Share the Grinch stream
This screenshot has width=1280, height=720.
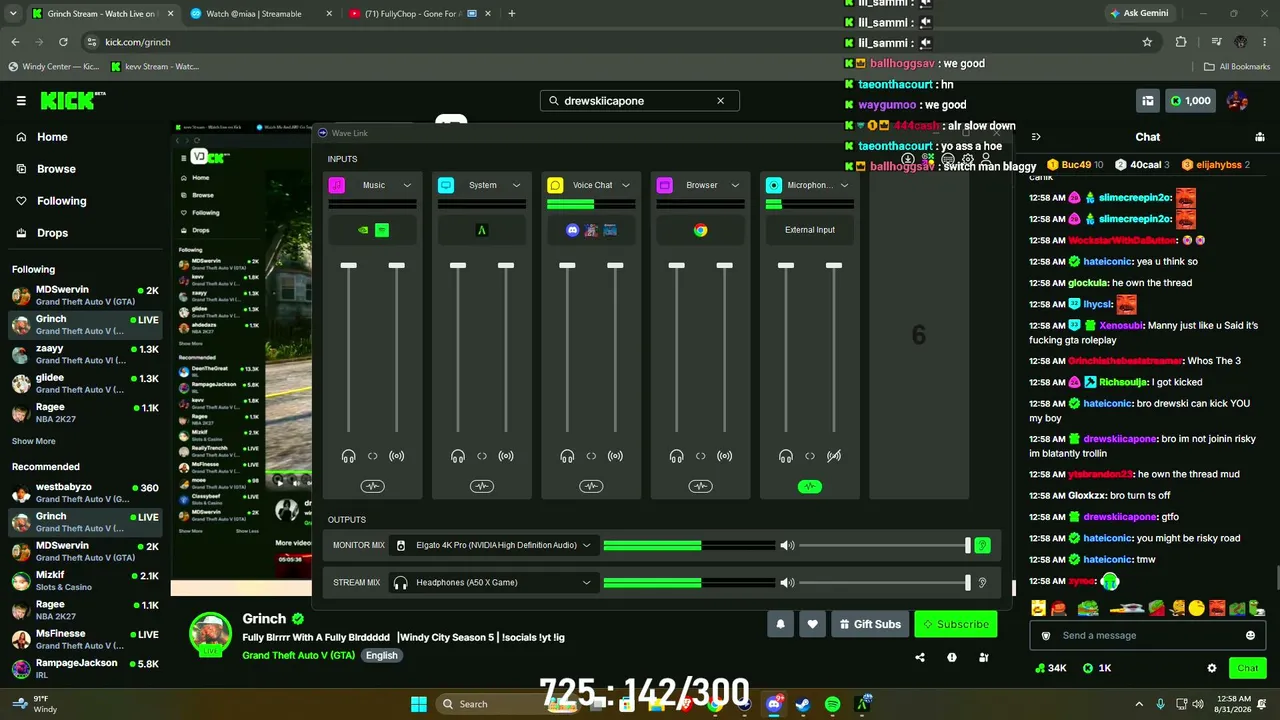point(920,657)
